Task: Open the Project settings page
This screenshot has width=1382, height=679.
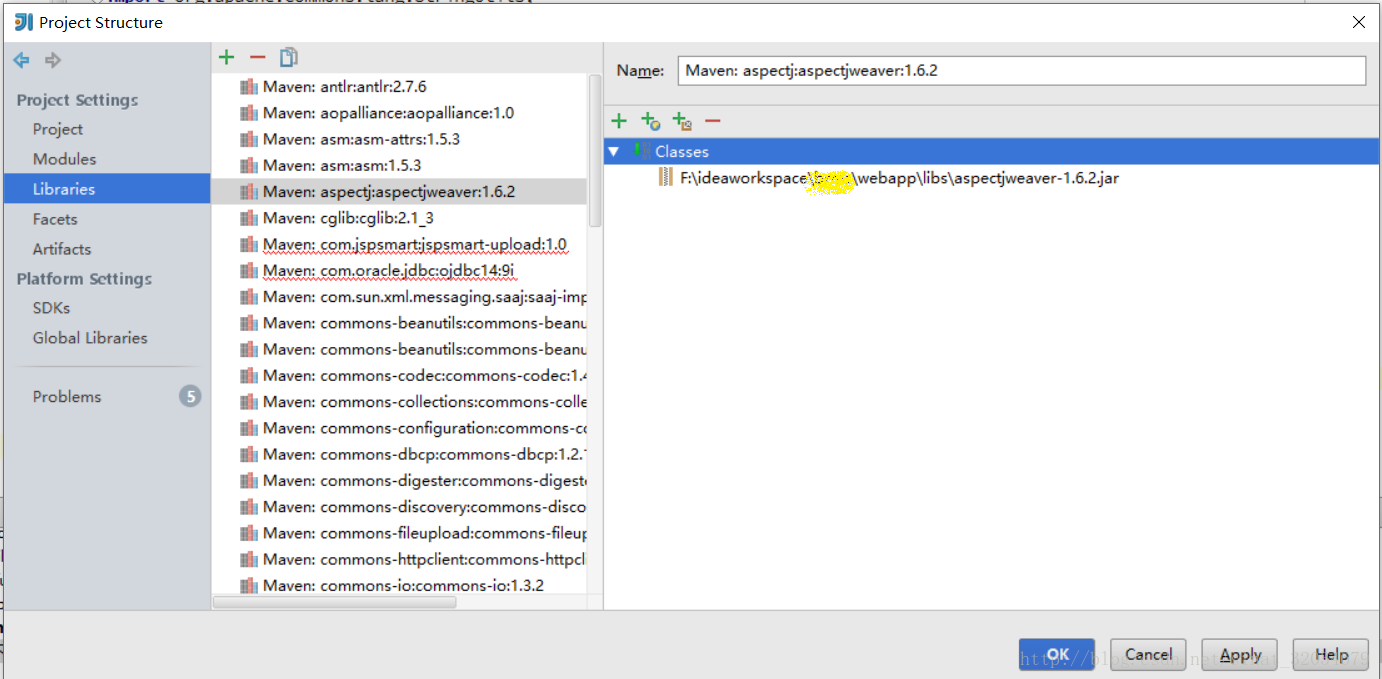Action: coord(58,129)
